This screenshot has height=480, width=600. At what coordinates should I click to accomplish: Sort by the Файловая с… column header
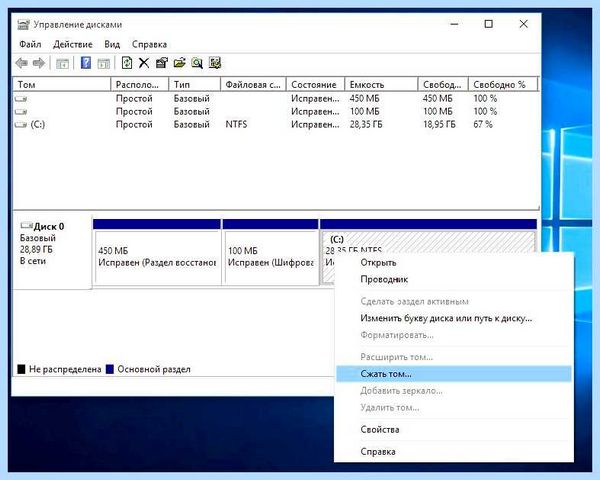[x=253, y=85]
